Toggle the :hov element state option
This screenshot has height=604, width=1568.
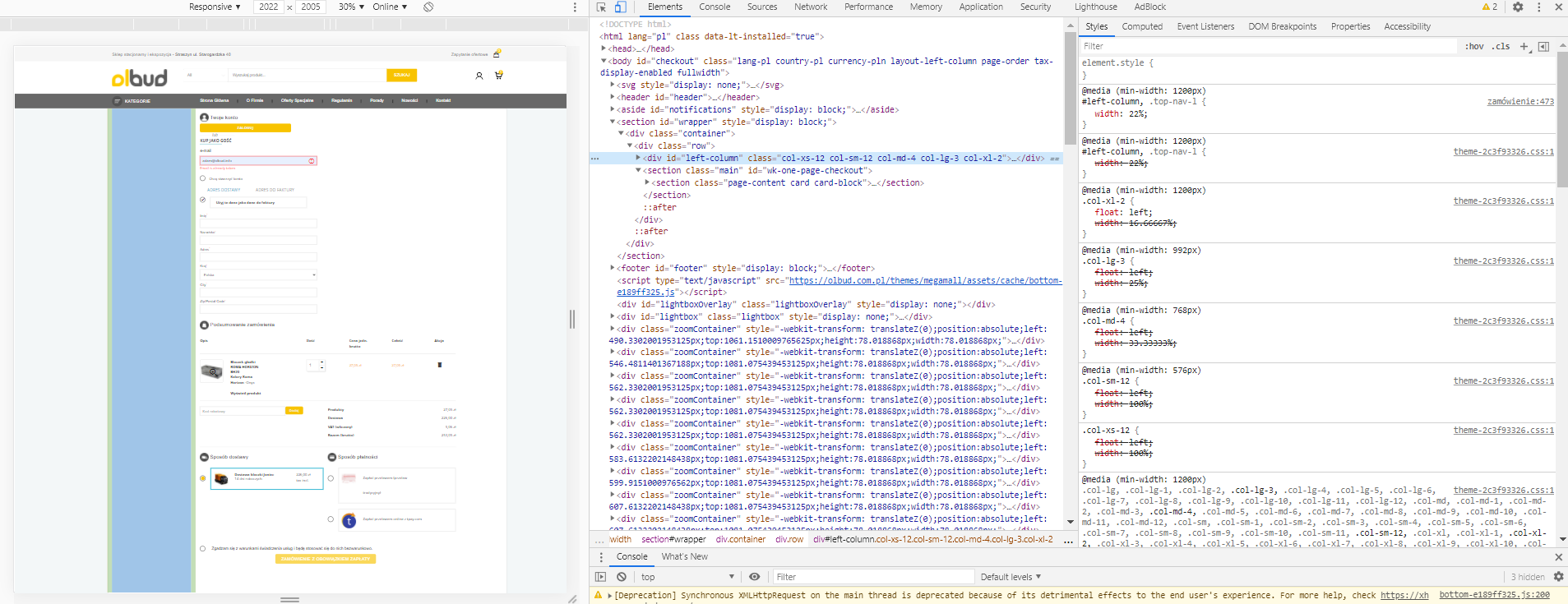point(1473,47)
